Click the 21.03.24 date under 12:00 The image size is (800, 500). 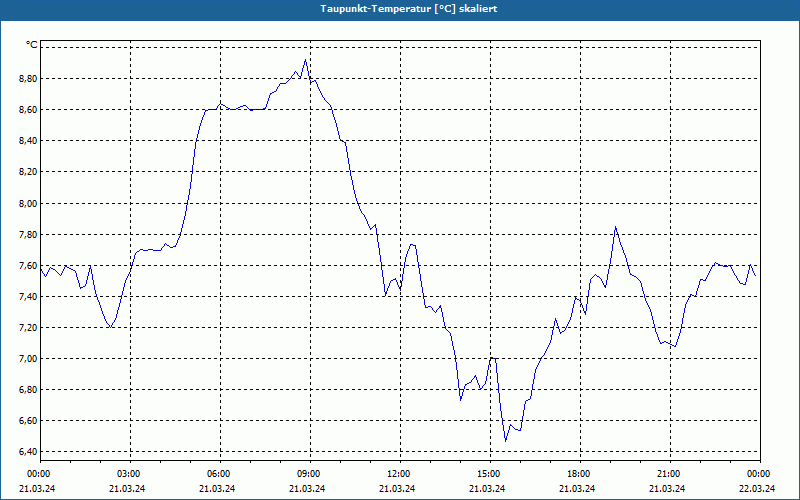(x=397, y=488)
